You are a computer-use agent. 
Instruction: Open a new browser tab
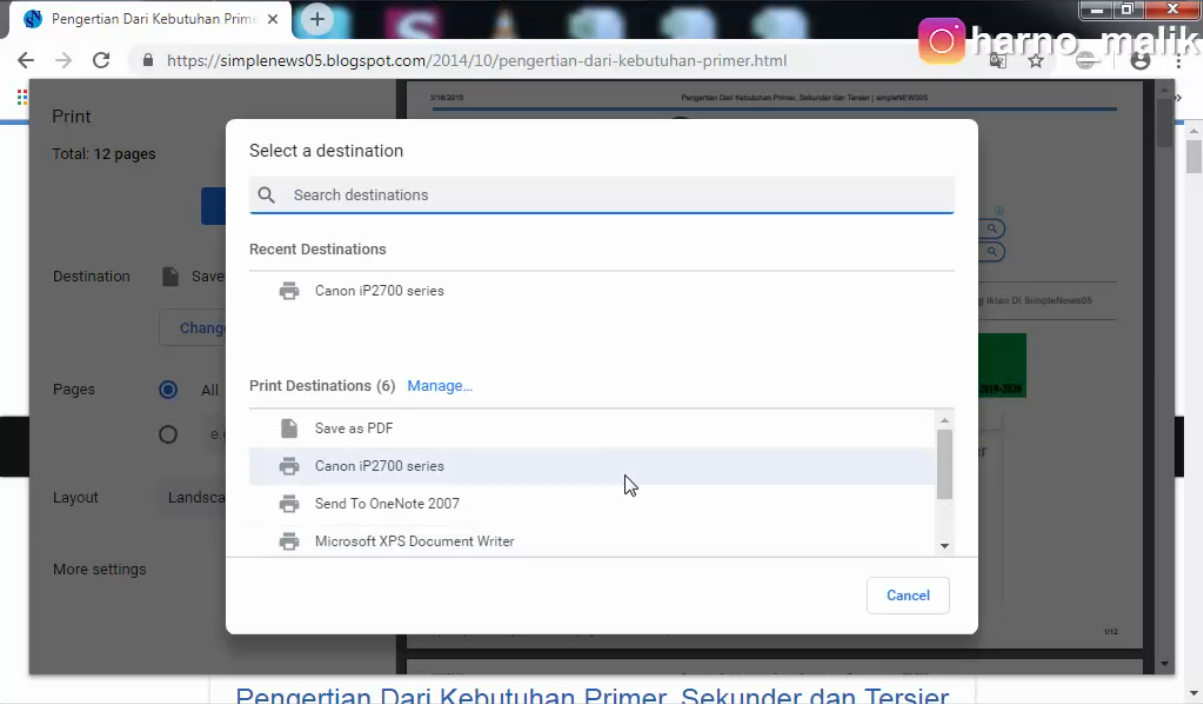[315, 18]
